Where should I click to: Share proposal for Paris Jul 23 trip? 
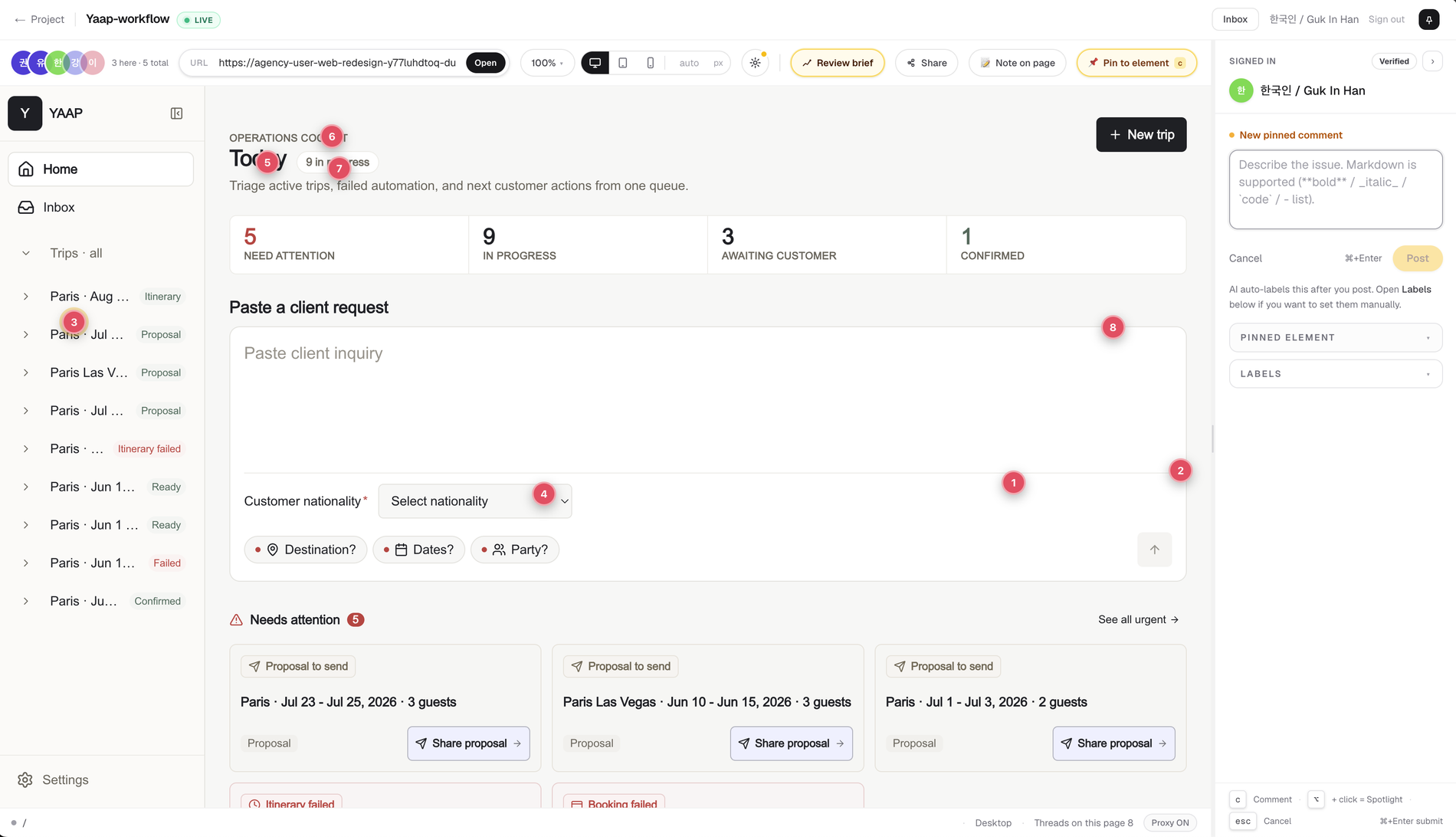[x=468, y=743]
